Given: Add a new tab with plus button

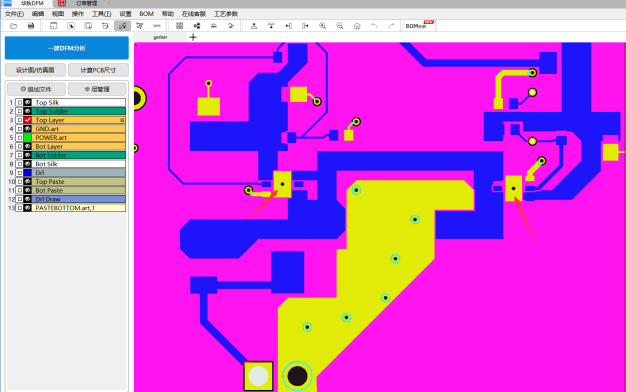Looking at the screenshot, I should pos(193,37).
